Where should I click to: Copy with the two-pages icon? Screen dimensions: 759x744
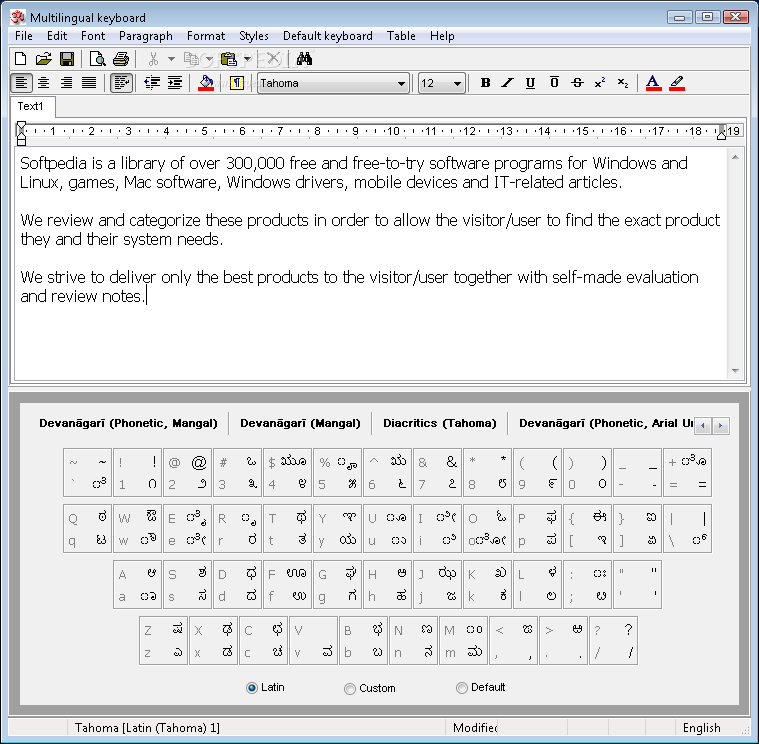[x=191, y=59]
